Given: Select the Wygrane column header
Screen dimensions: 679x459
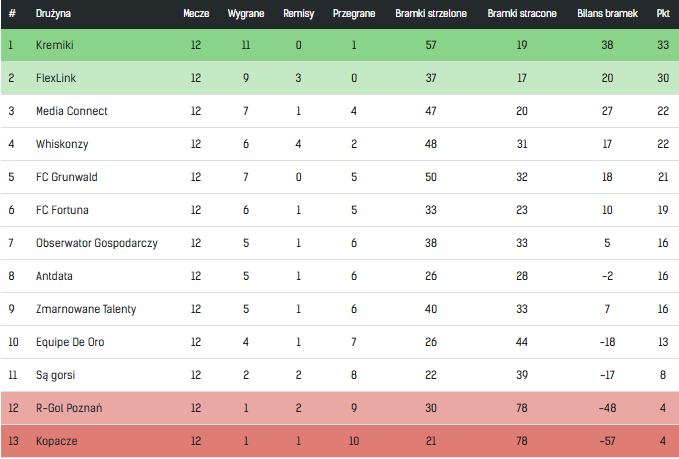Looking at the screenshot, I should (246, 13).
